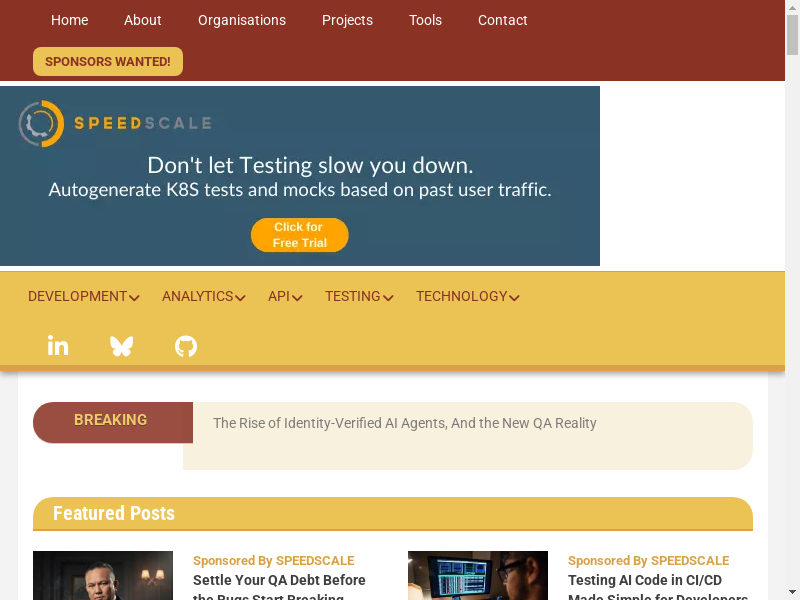Viewport: 800px width, 600px height.
Task: Expand the API dropdown menu
Action: point(285,297)
